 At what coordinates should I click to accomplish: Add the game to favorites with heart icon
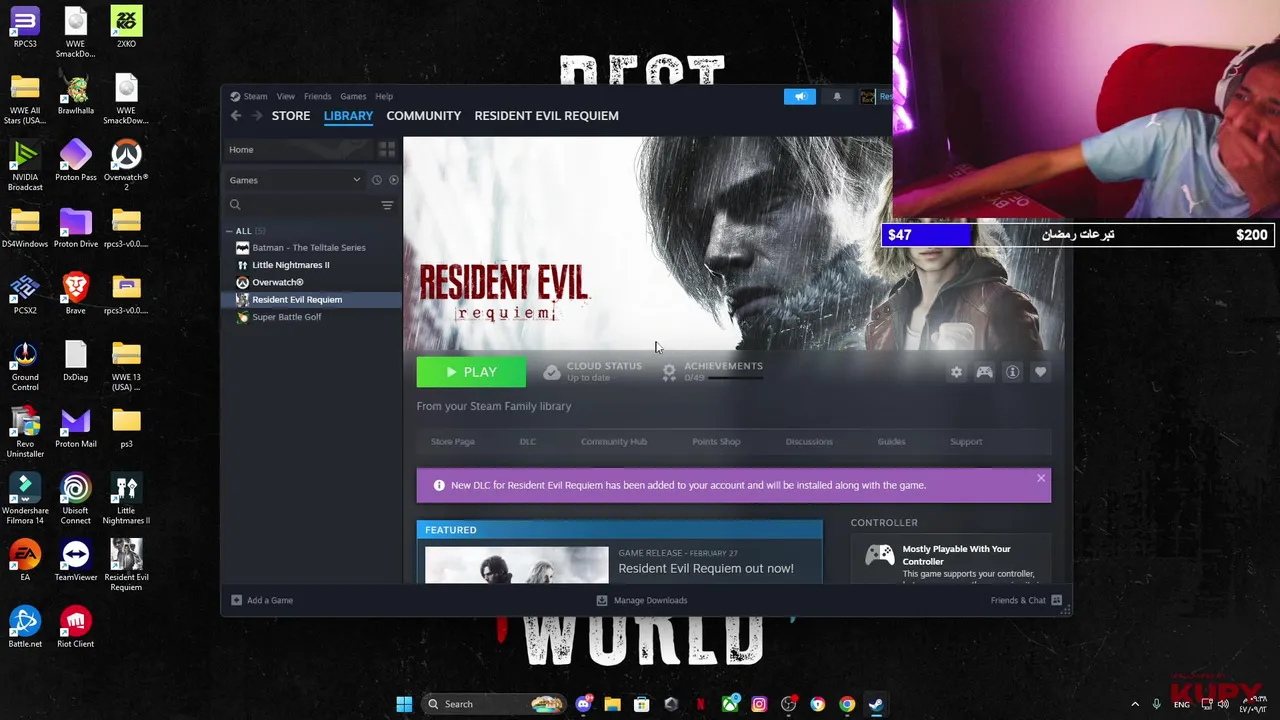pyautogui.click(x=1041, y=372)
